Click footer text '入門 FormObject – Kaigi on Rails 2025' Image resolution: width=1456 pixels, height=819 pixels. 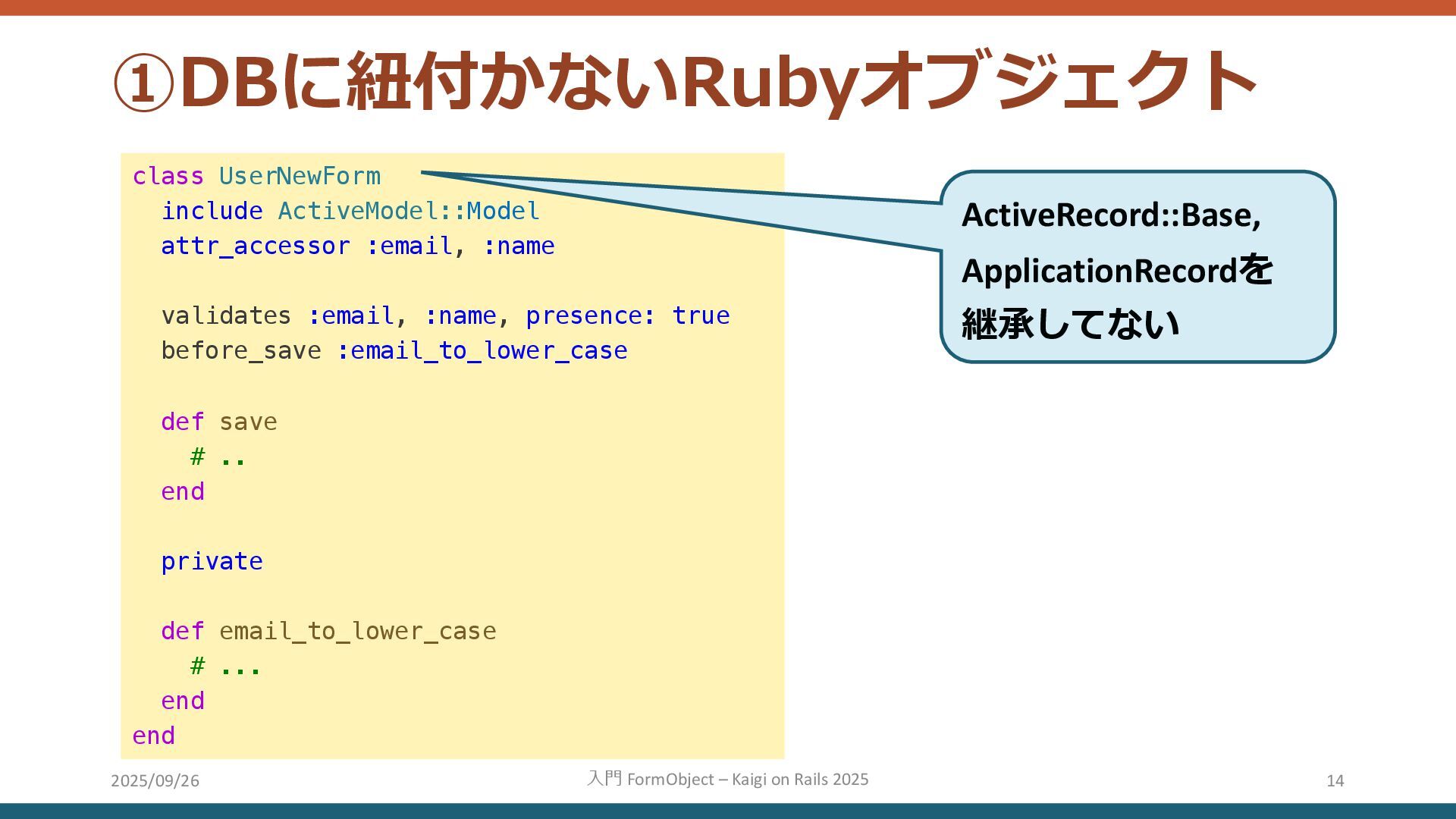coord(728,779)
